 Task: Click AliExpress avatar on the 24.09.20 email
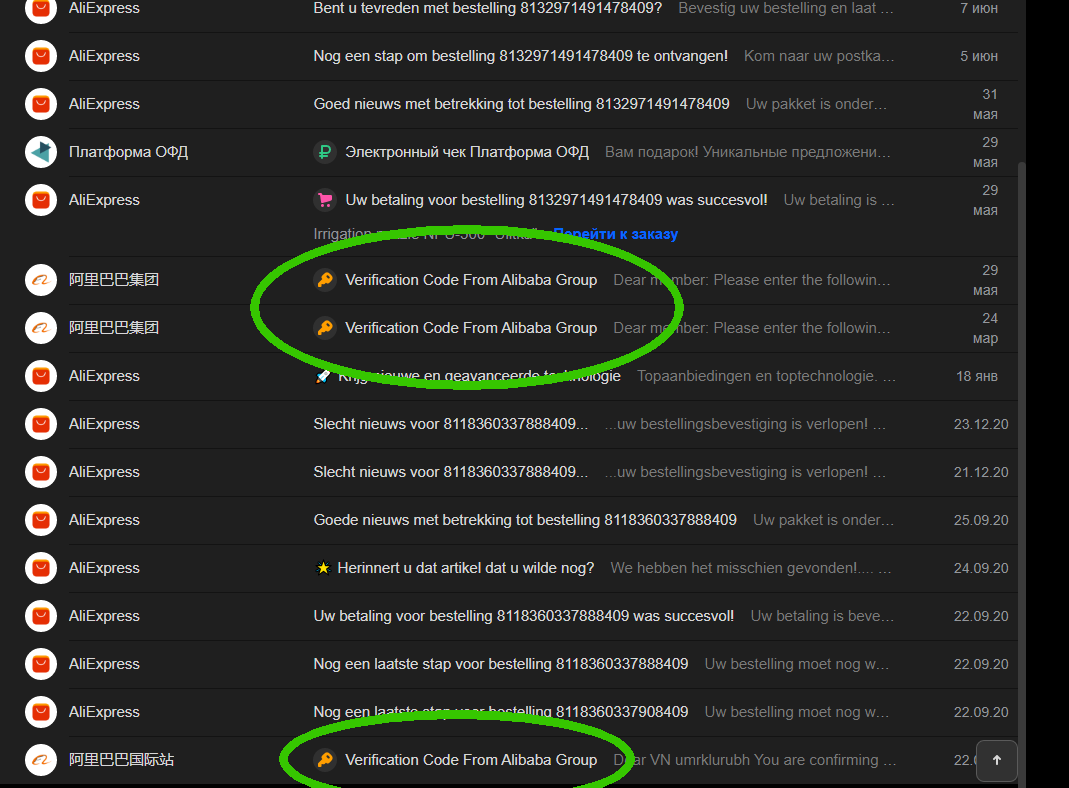point(41,568)
